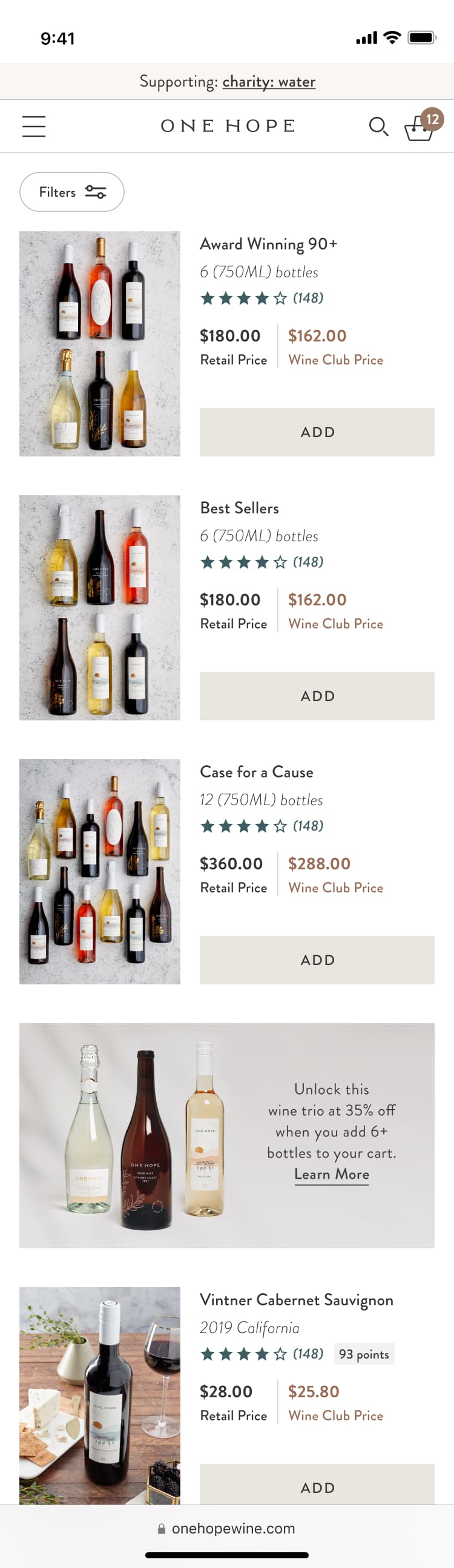
Task: Click the Best Sellers star rating
Action: pyautogui.click(x=261, y=562)
